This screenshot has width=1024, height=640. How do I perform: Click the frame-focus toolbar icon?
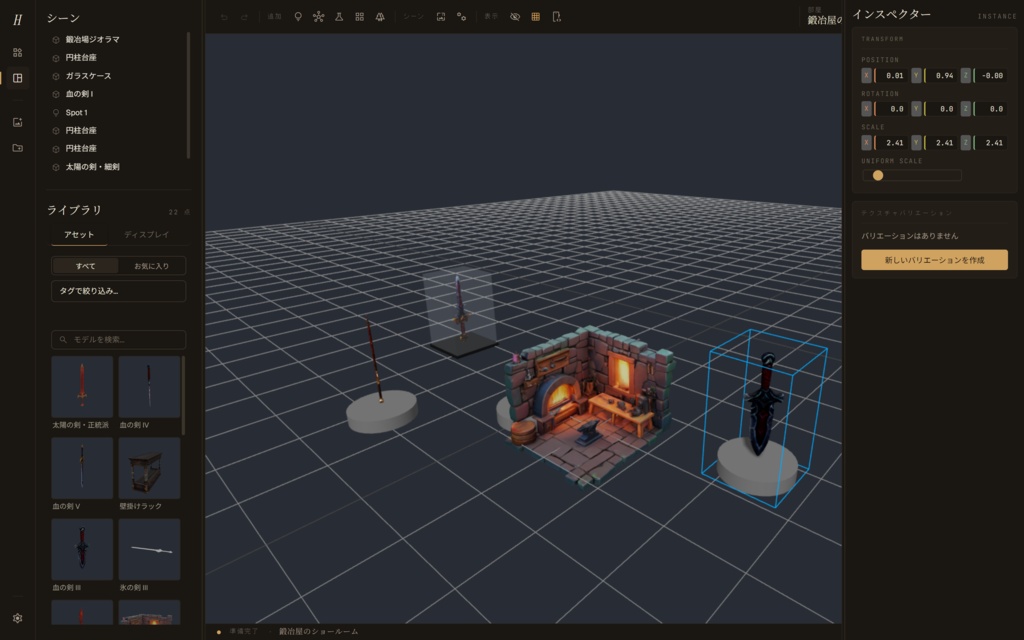tap(441, 17)
